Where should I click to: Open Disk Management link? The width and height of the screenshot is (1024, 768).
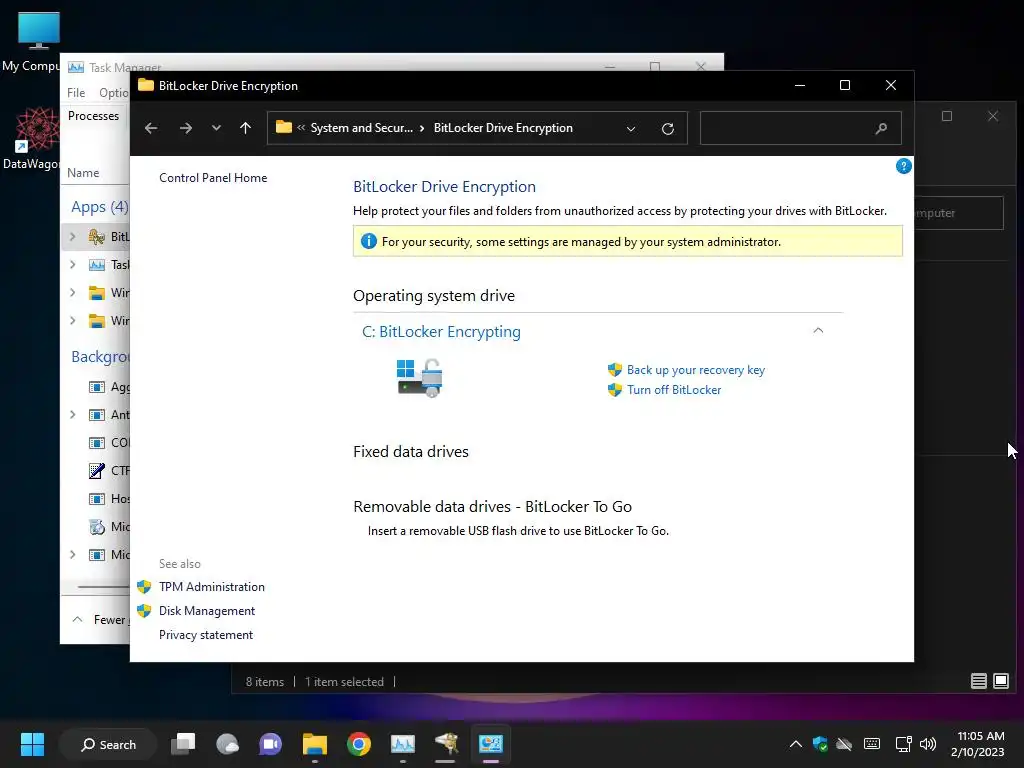click(207, 611)
